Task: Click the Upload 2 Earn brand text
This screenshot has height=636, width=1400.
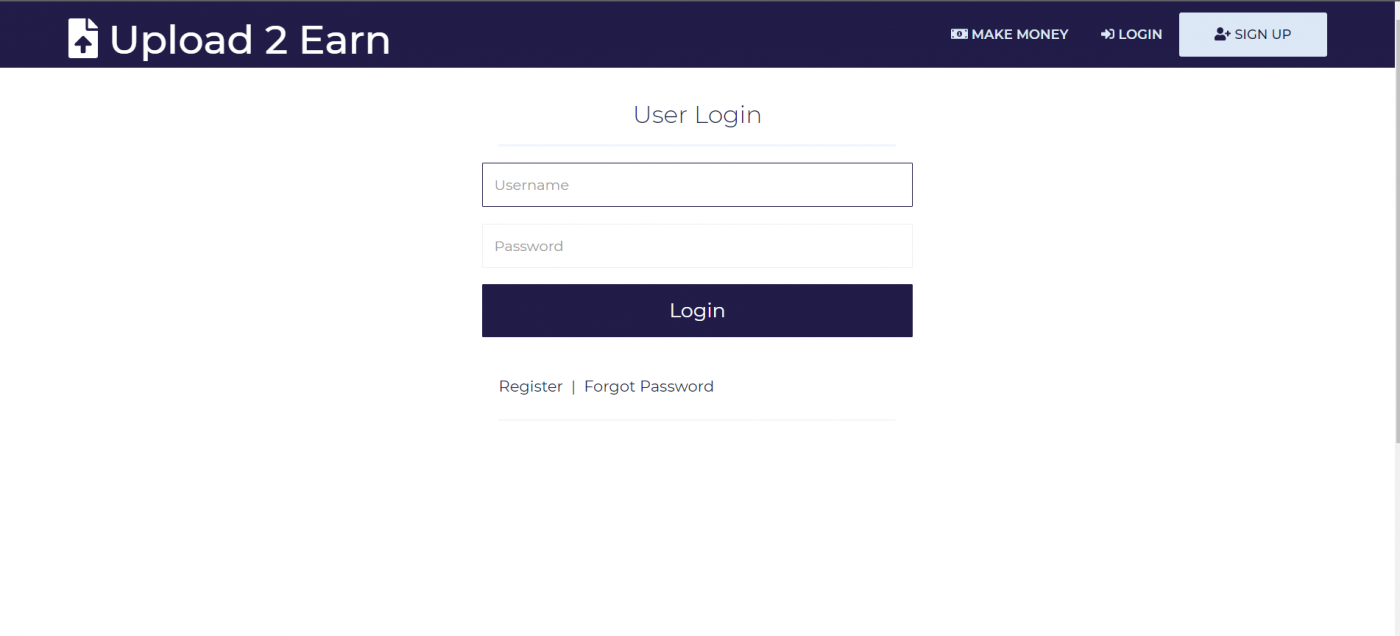Action: tap(251, 39)
